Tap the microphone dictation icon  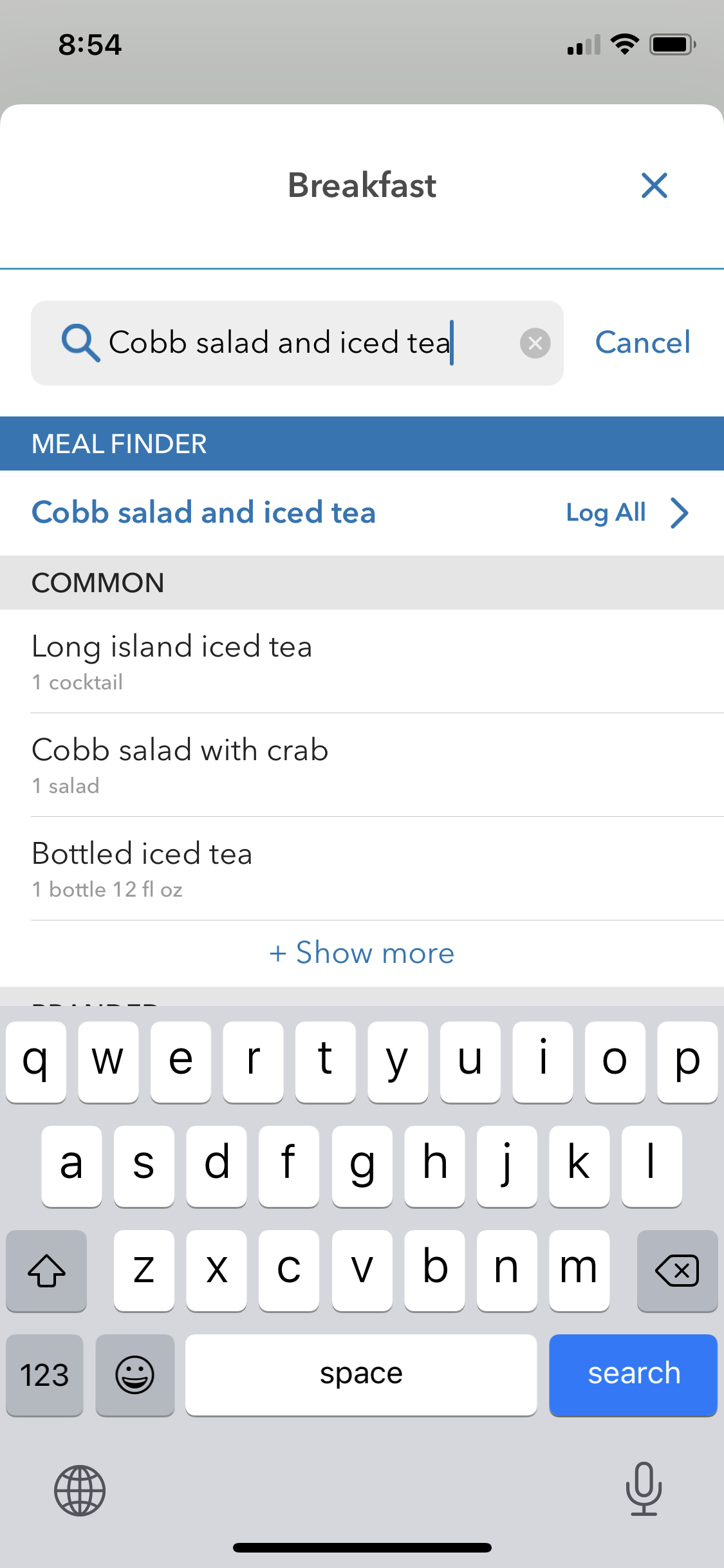coord(644,1488)
